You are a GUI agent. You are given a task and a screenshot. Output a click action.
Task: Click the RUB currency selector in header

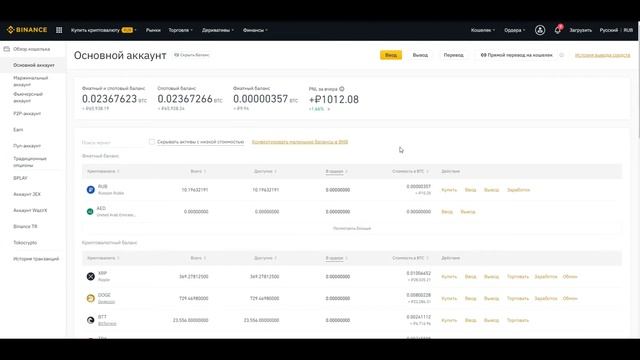[x=628, y=30]
